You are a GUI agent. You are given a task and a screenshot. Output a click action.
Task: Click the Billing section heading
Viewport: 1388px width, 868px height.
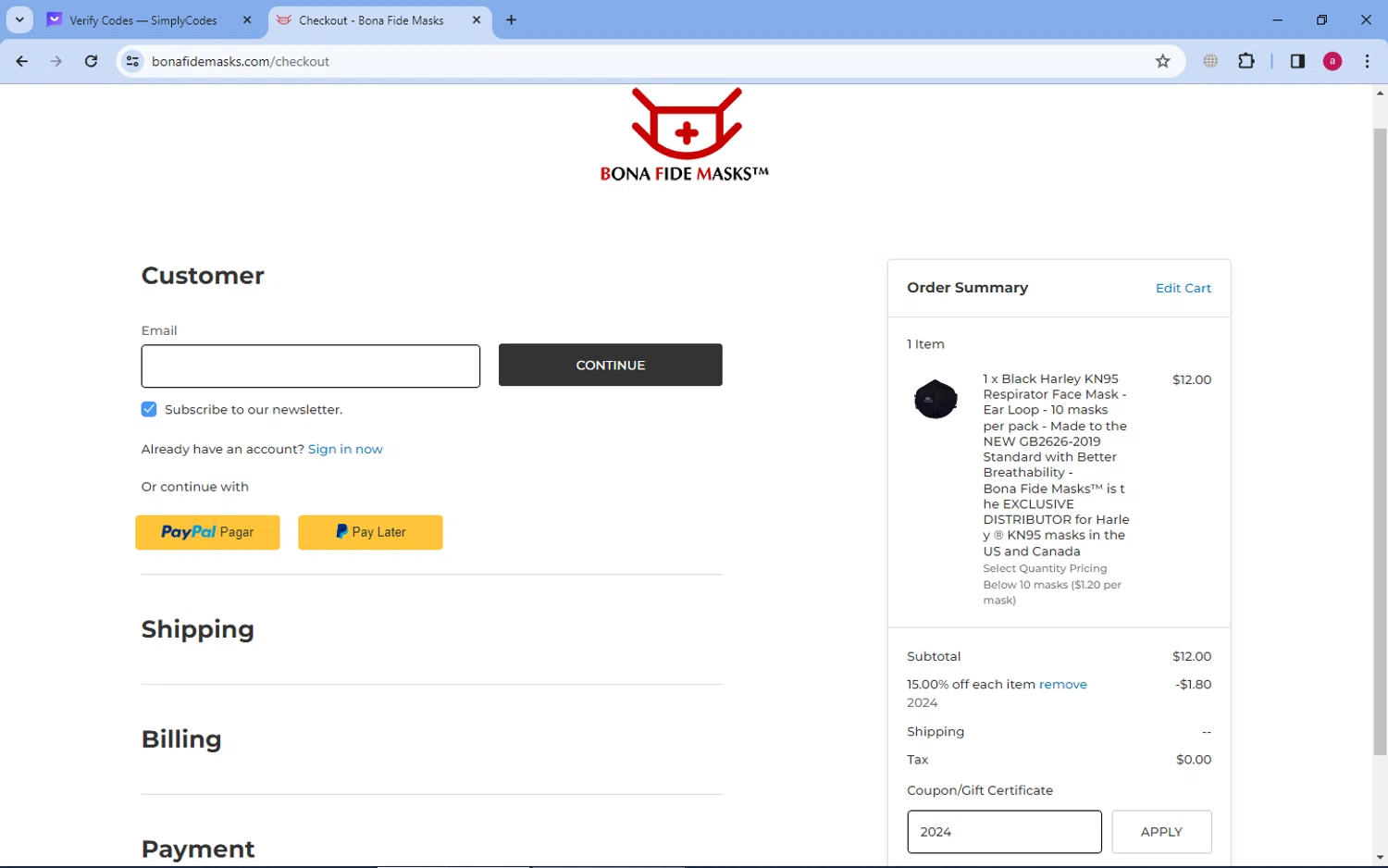click(181, 739)
